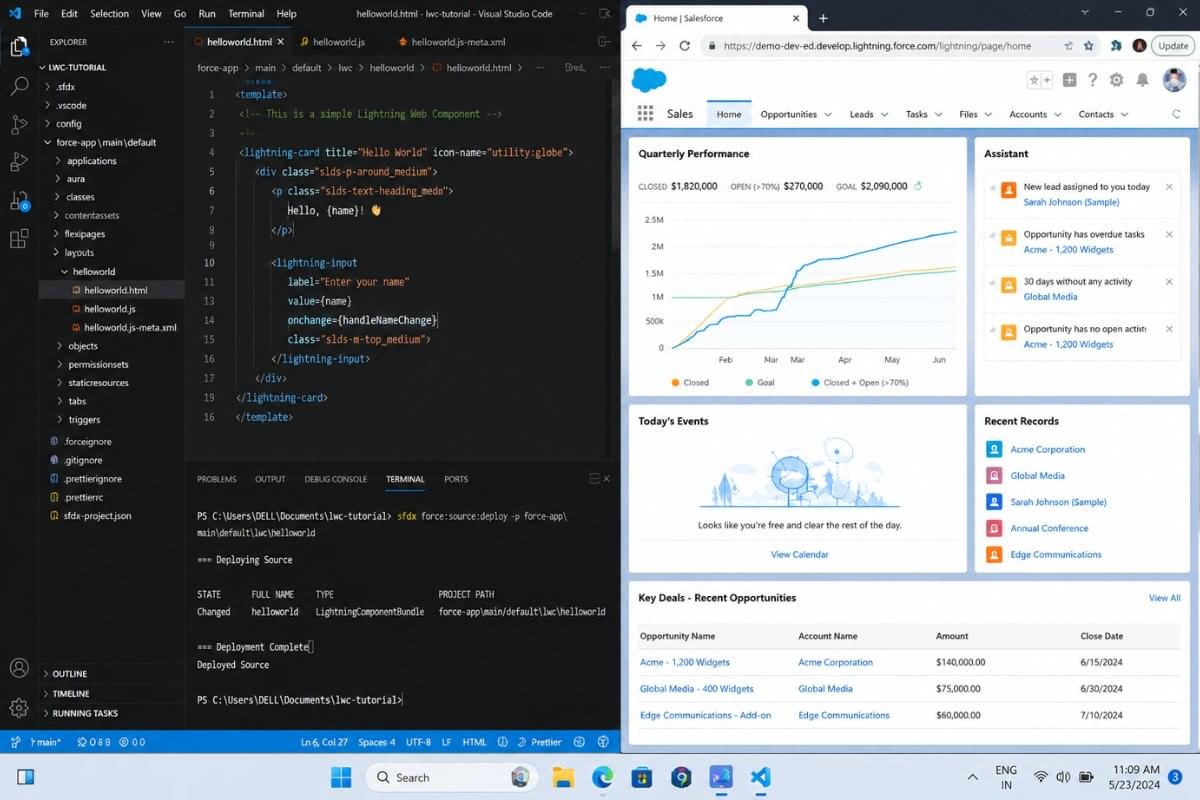This screenshot has height=800, width=1200.
Task: Close the helloworld.html editor tab
Action: pyautogui.click(x=280, y=42)
